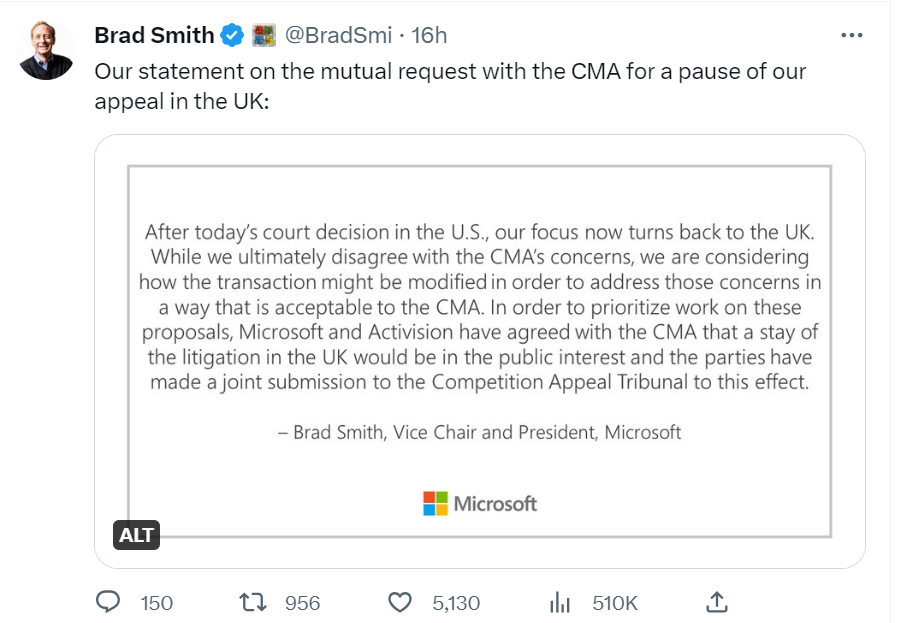Screen dimensions: 897x623
Task: Open the @BradSmi handle link
Action: point(338,35)
